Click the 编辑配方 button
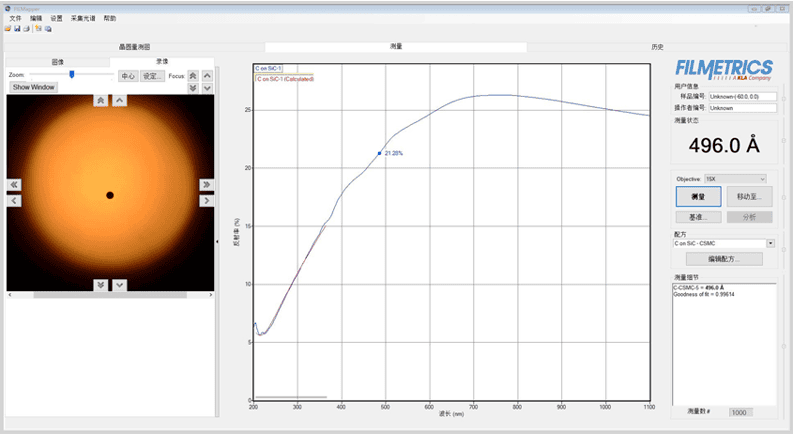This screenshot has height=434, width=793. pyautogui.click(x=725, y=259)
